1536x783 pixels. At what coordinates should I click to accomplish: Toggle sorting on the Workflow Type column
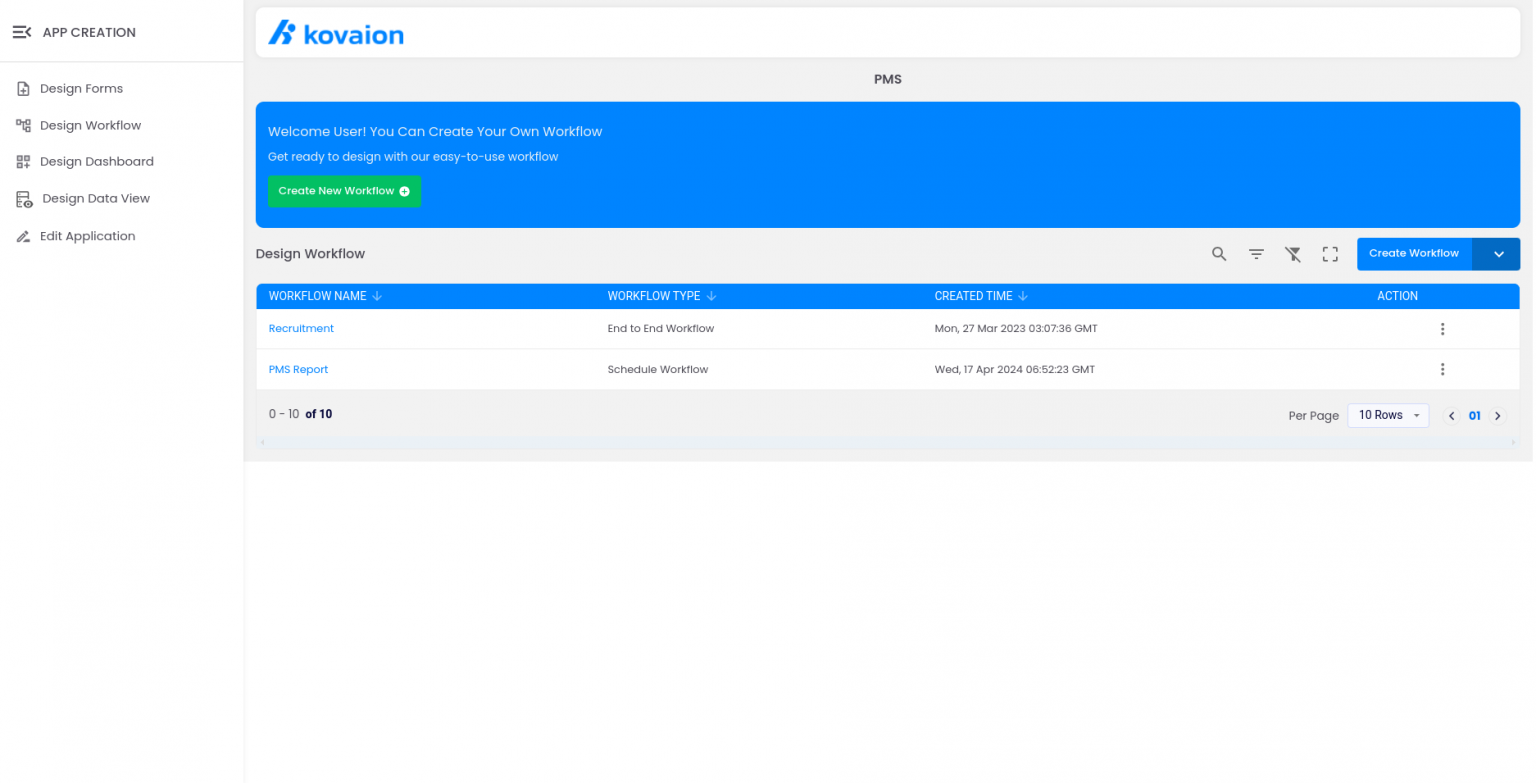click(x=711, y=296)
